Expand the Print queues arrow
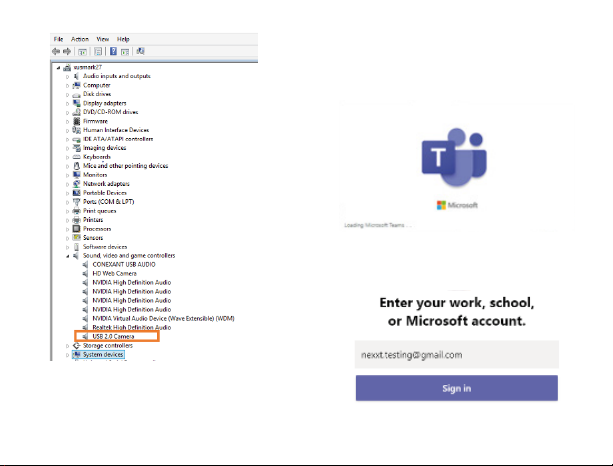The height and width of the screenshot is (466, 613). tap(68, 211)
